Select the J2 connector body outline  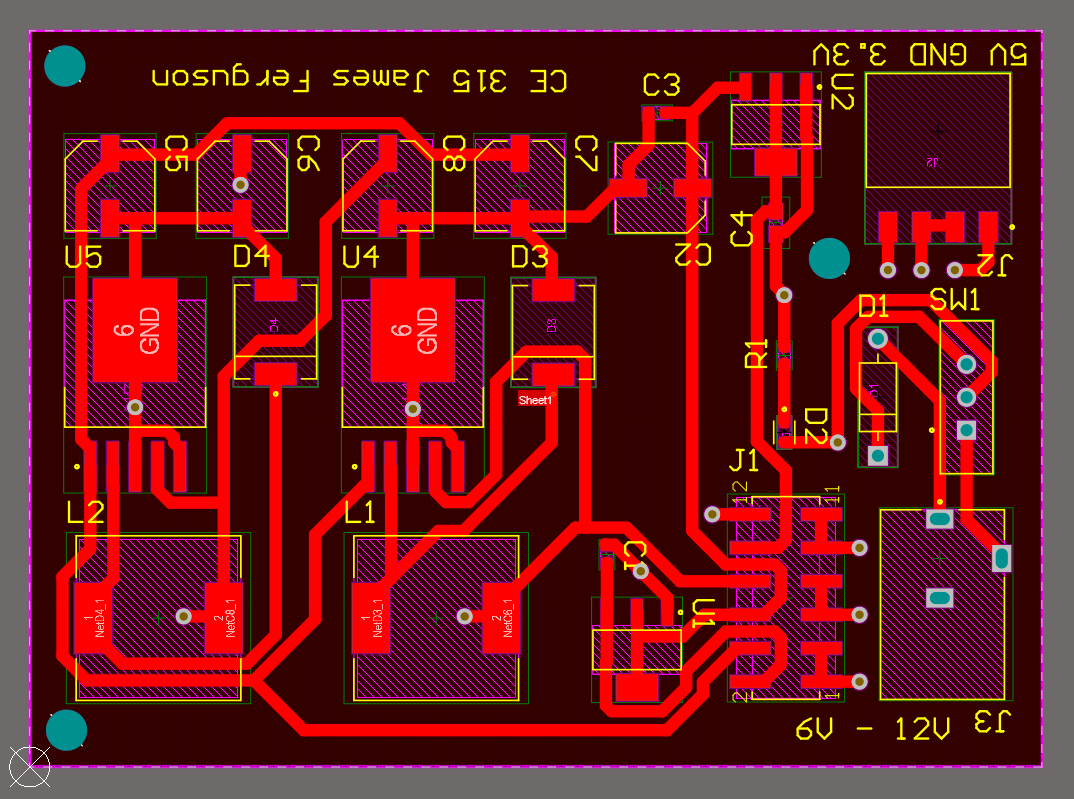click(x=938, y=130)
